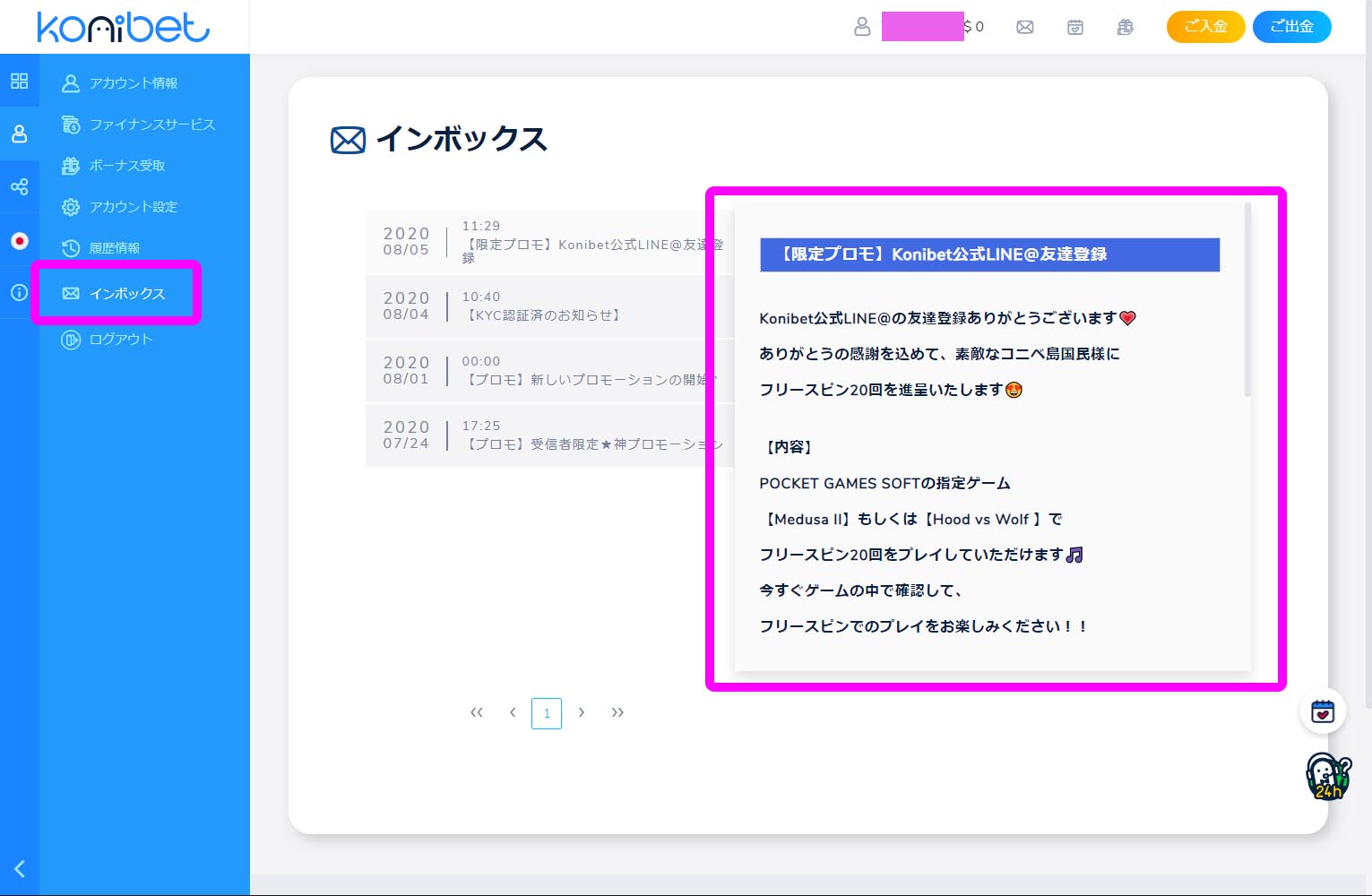The width and height of the screenshot is (1372, 896).
Task: Select the user profile icon in the left rail
Action: pos(19,134)
